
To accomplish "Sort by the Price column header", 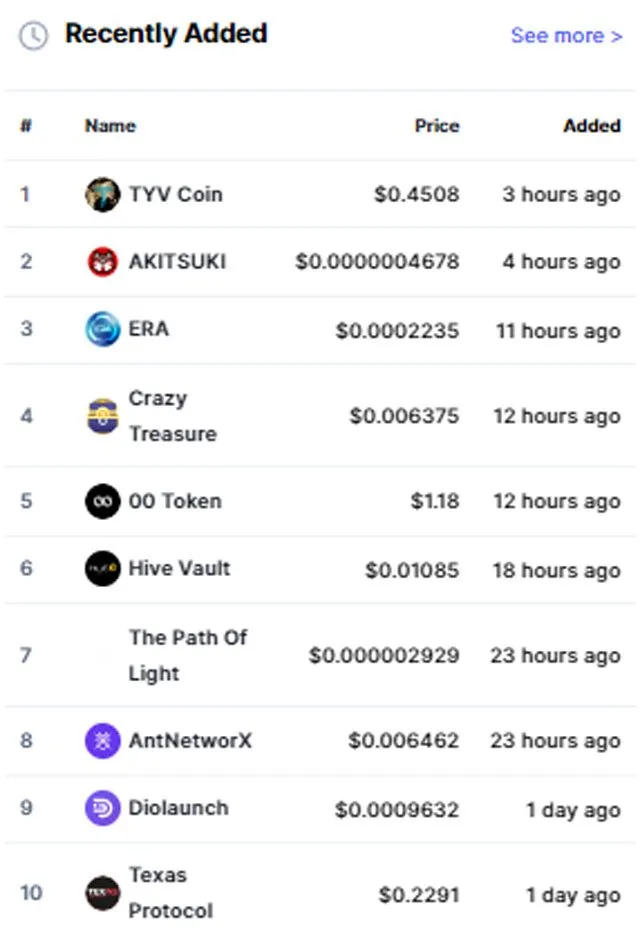I will tap(437, 126).
